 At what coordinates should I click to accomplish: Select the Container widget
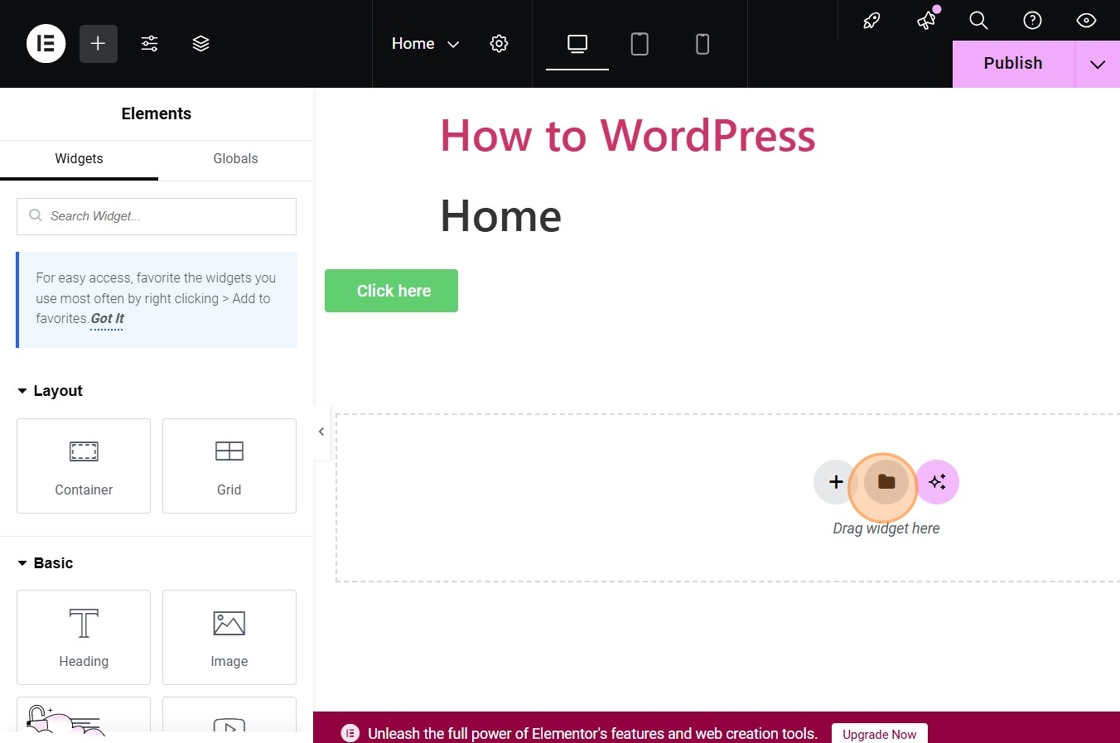(84, 466)
